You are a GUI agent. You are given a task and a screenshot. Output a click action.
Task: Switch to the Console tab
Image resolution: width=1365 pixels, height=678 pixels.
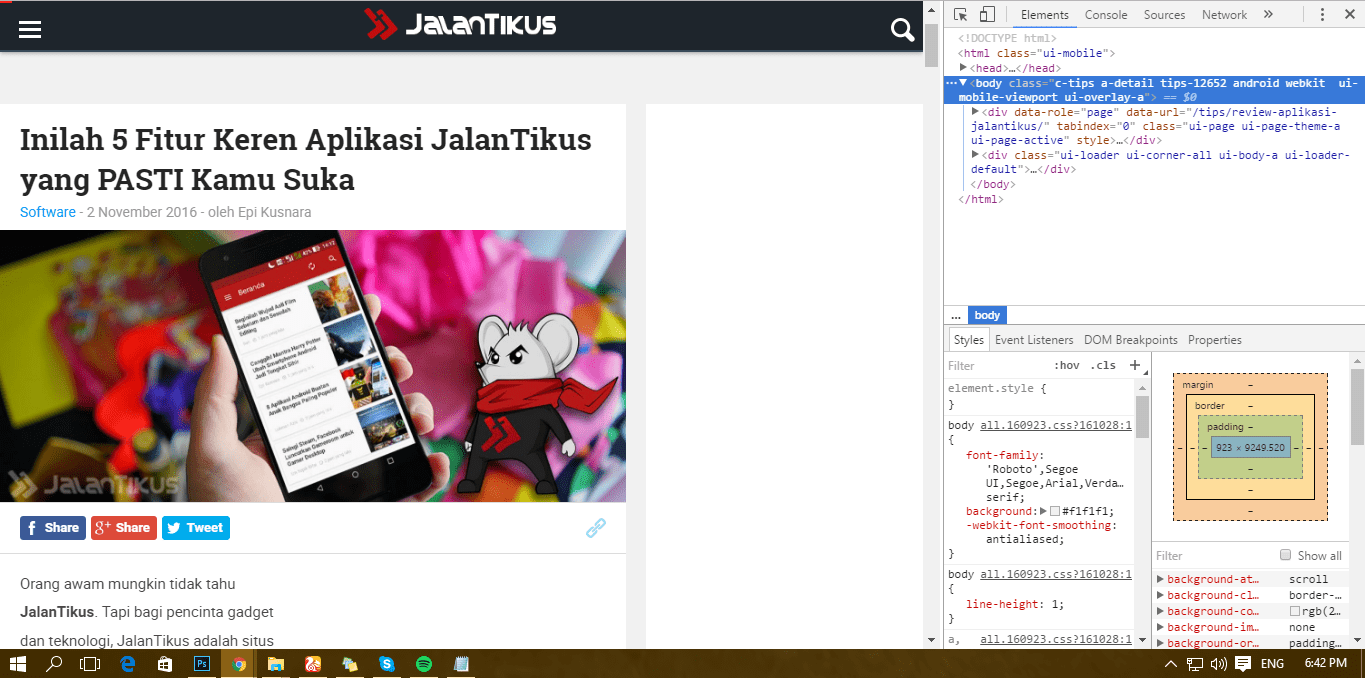tap(1106, 14)
